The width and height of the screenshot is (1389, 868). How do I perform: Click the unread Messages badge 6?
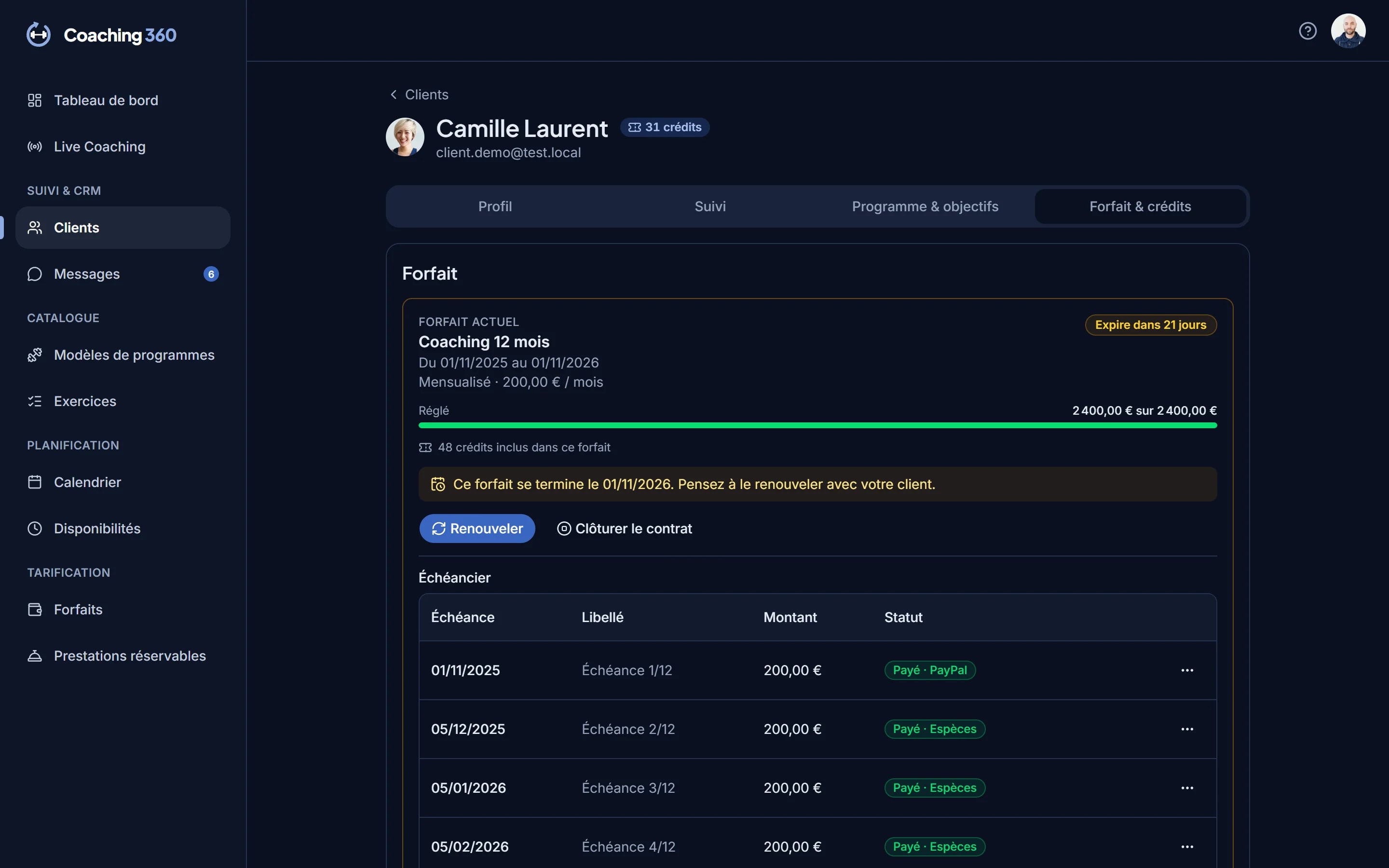211,274
